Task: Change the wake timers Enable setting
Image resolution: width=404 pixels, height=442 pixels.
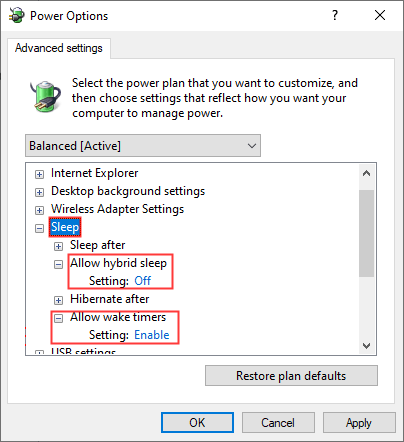Action: tap(152, 335)
